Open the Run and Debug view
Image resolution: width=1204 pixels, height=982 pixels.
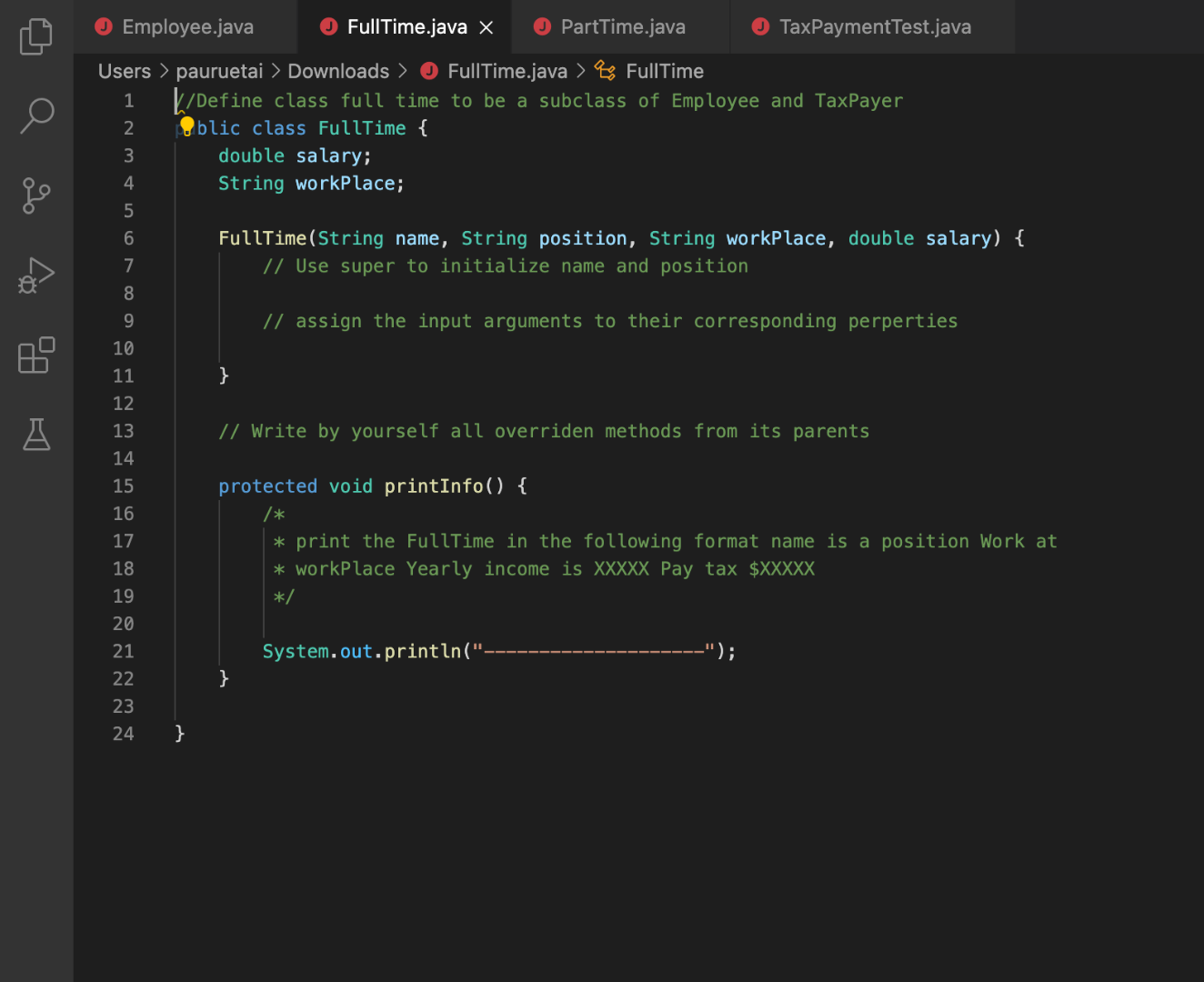[36, 276]
